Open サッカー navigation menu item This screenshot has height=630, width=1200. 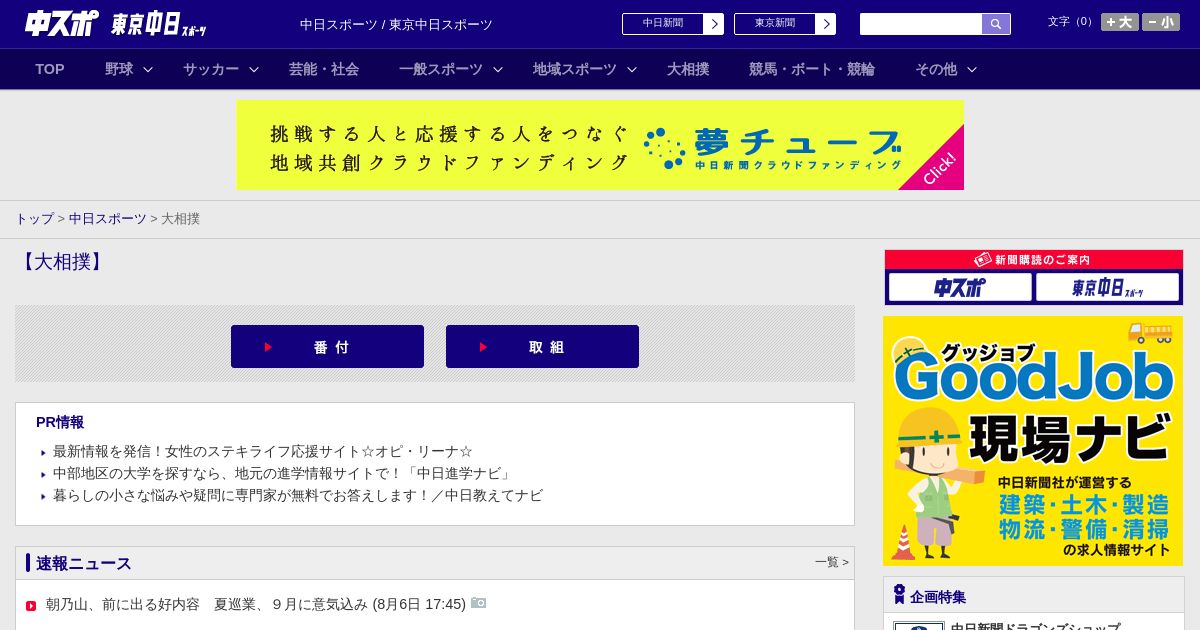pyautogui.click(x=211, y=69)
